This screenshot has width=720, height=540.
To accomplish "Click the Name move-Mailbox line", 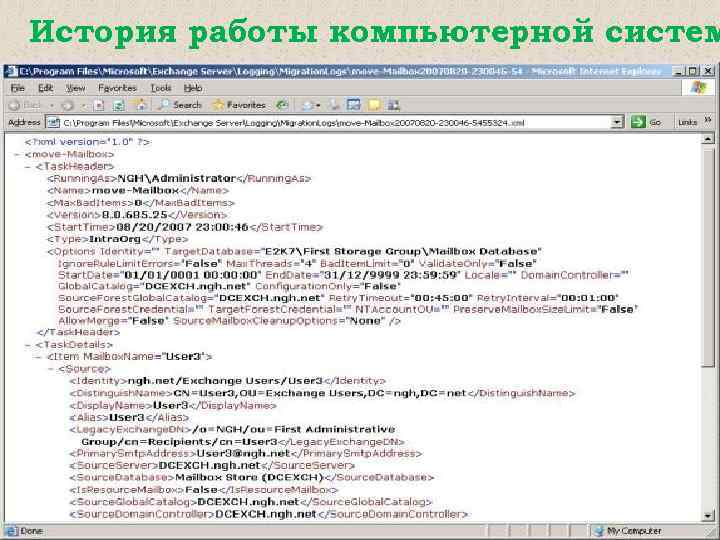I will coord(138,191).
